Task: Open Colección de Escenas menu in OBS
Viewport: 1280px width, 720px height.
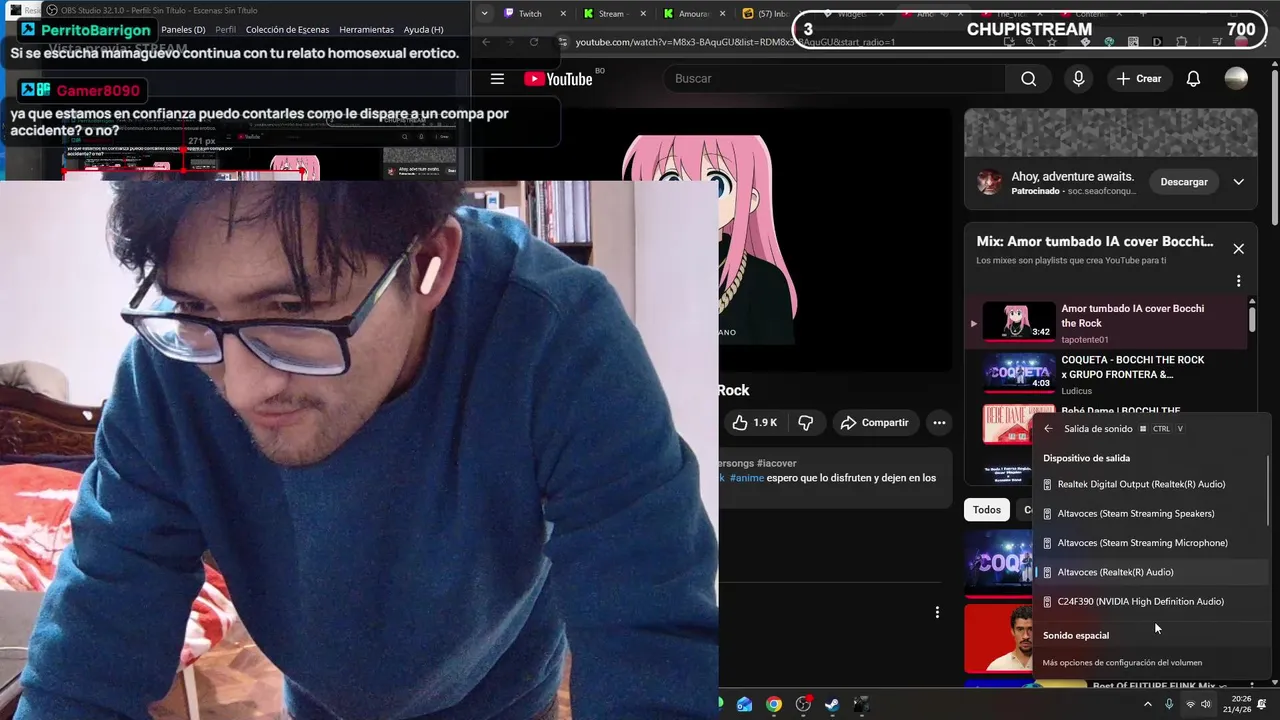Action: 287,30
